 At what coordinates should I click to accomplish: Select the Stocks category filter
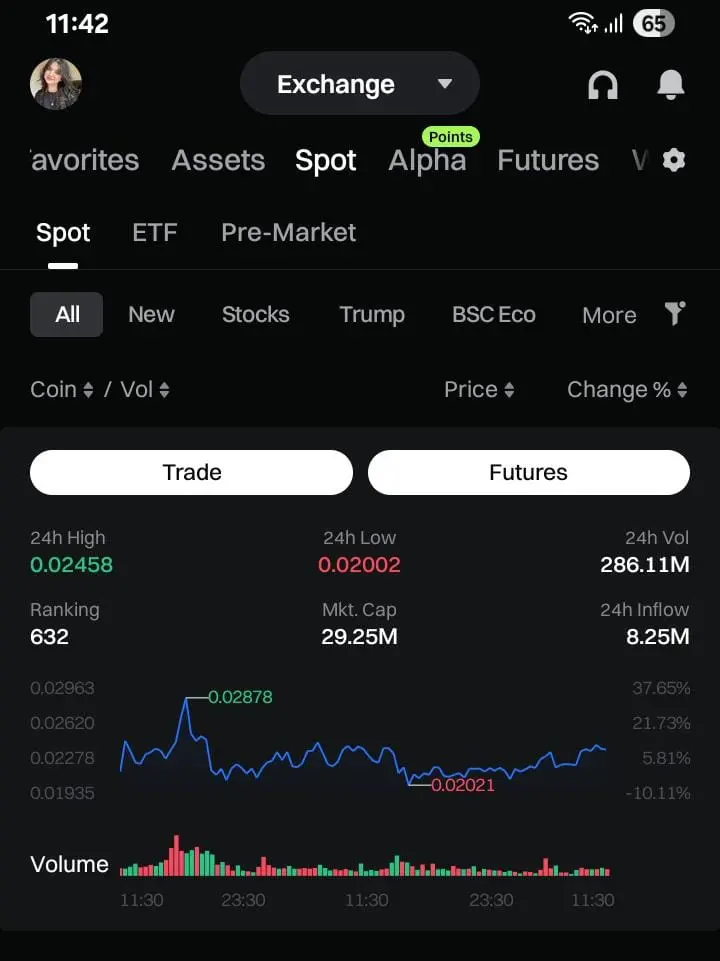(256, 314)
